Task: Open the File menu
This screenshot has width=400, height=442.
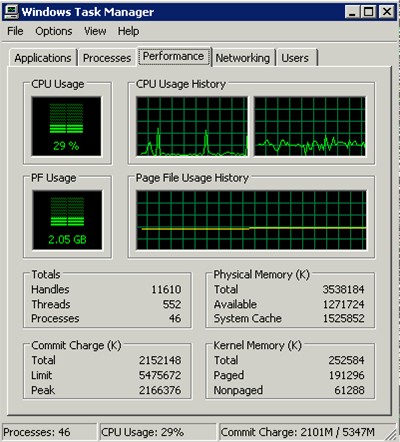Action: [15, 31]
